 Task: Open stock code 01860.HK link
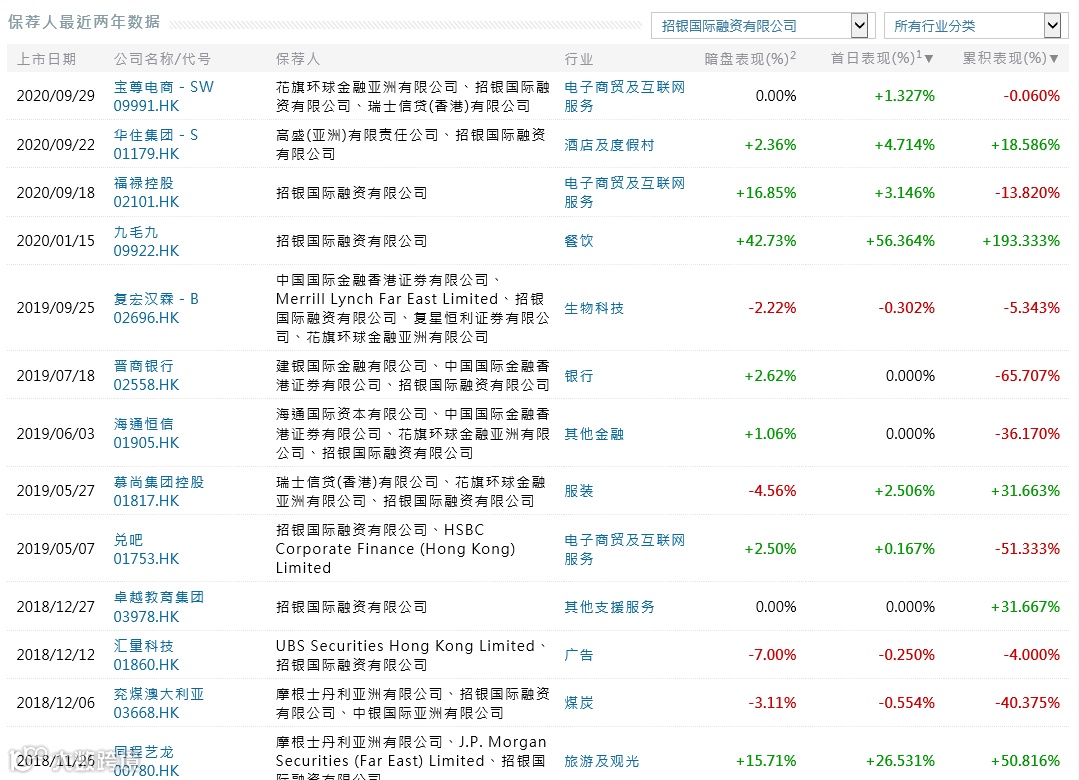tap(146, 665)
